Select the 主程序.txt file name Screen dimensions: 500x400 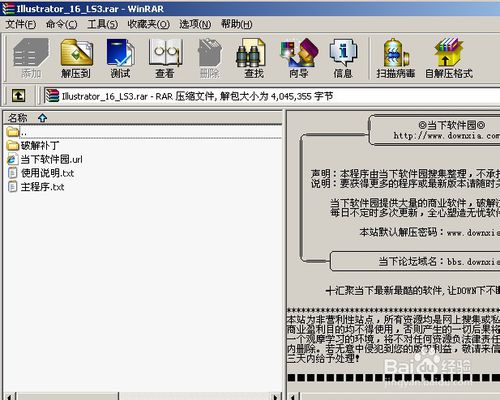[x=42, y=187]
